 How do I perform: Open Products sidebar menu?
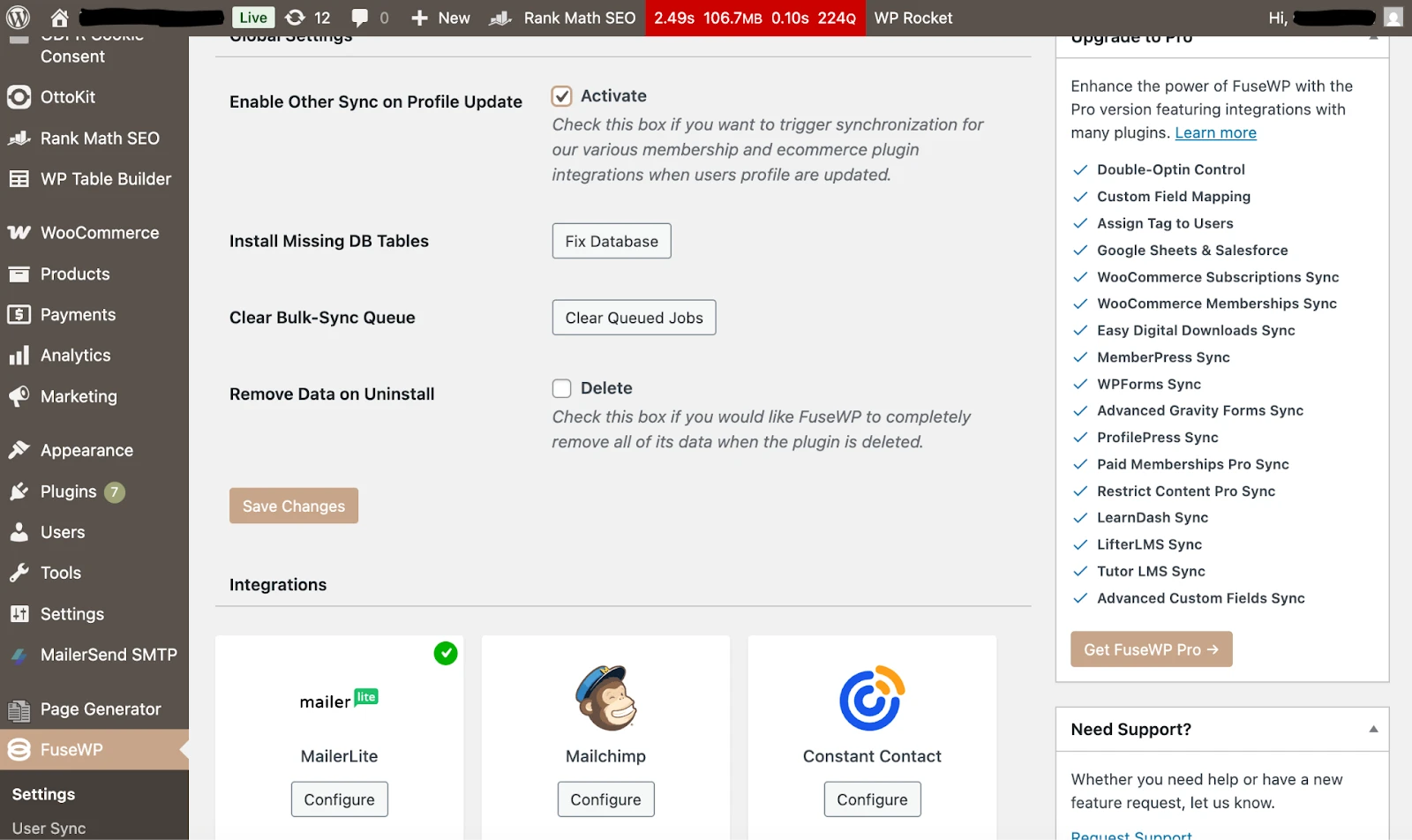click(94, 274)
